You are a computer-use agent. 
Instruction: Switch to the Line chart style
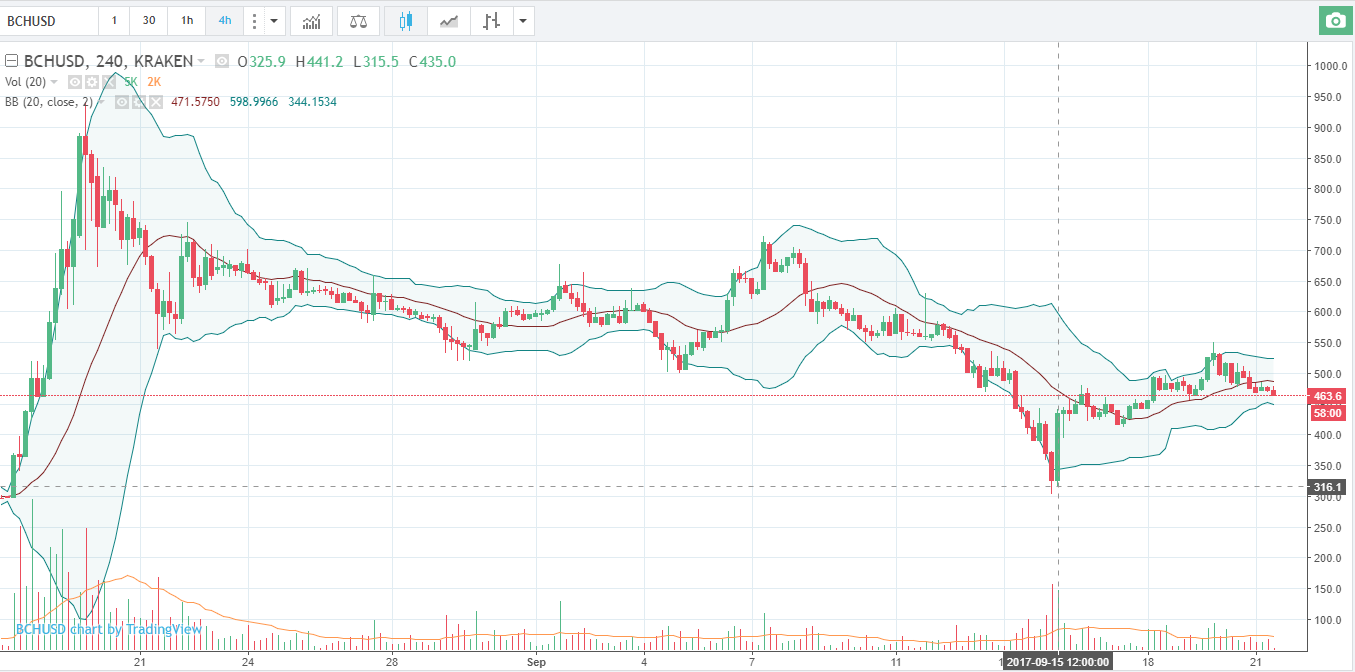click(x=450, y=20)
